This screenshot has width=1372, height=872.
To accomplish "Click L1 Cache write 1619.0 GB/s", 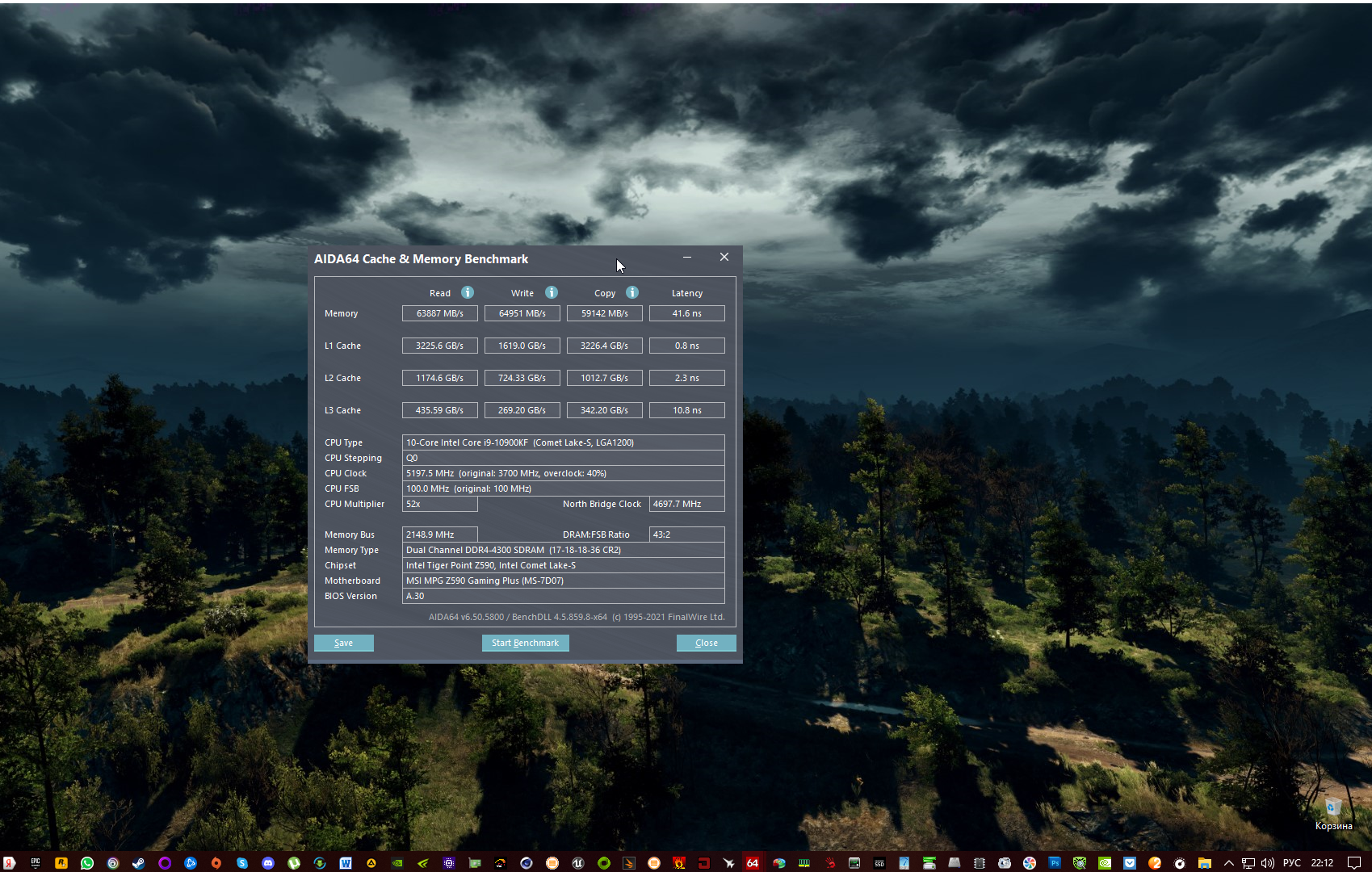I will click(522, 346).
